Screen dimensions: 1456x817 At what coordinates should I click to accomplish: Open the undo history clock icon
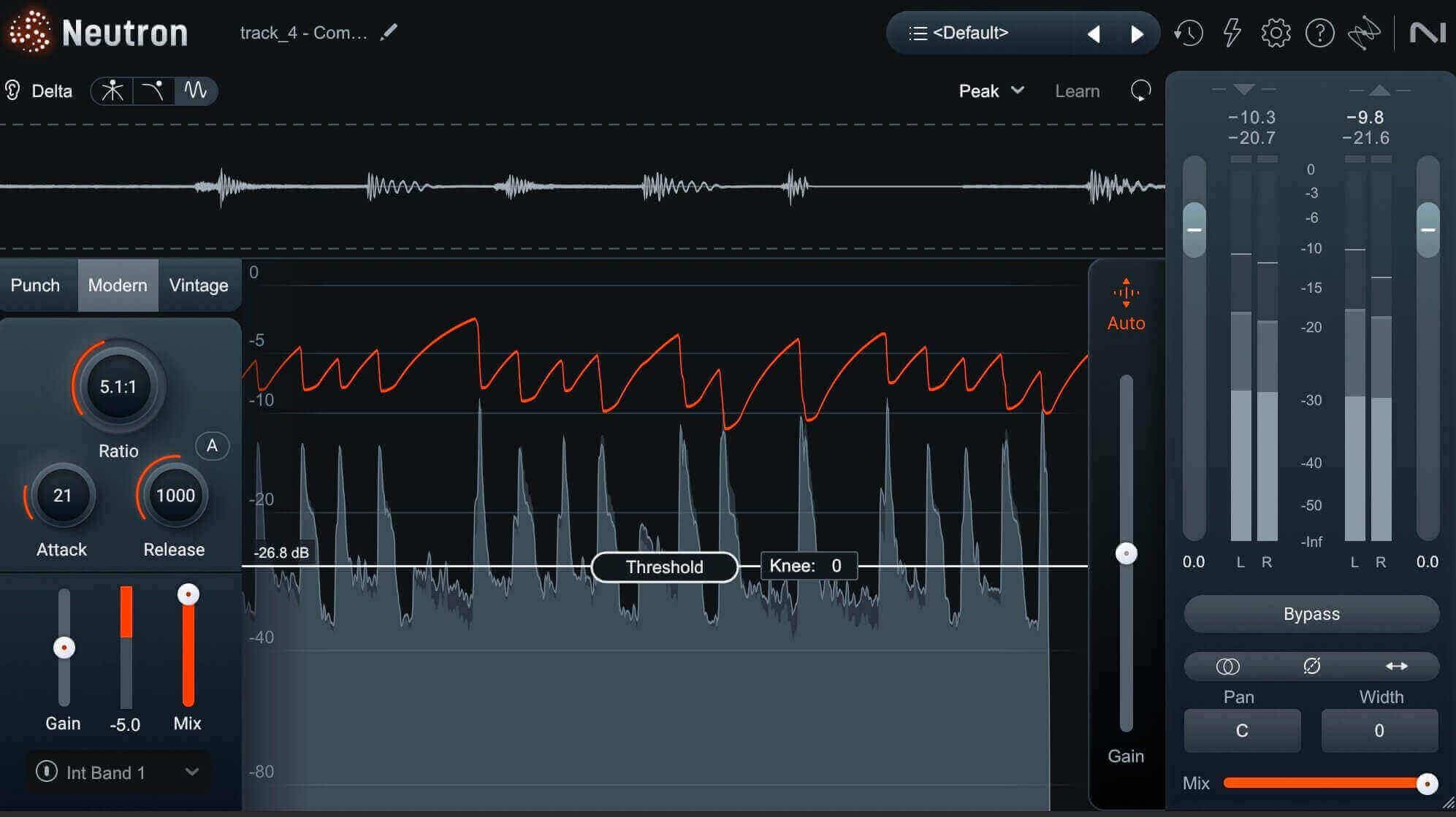1189,34
